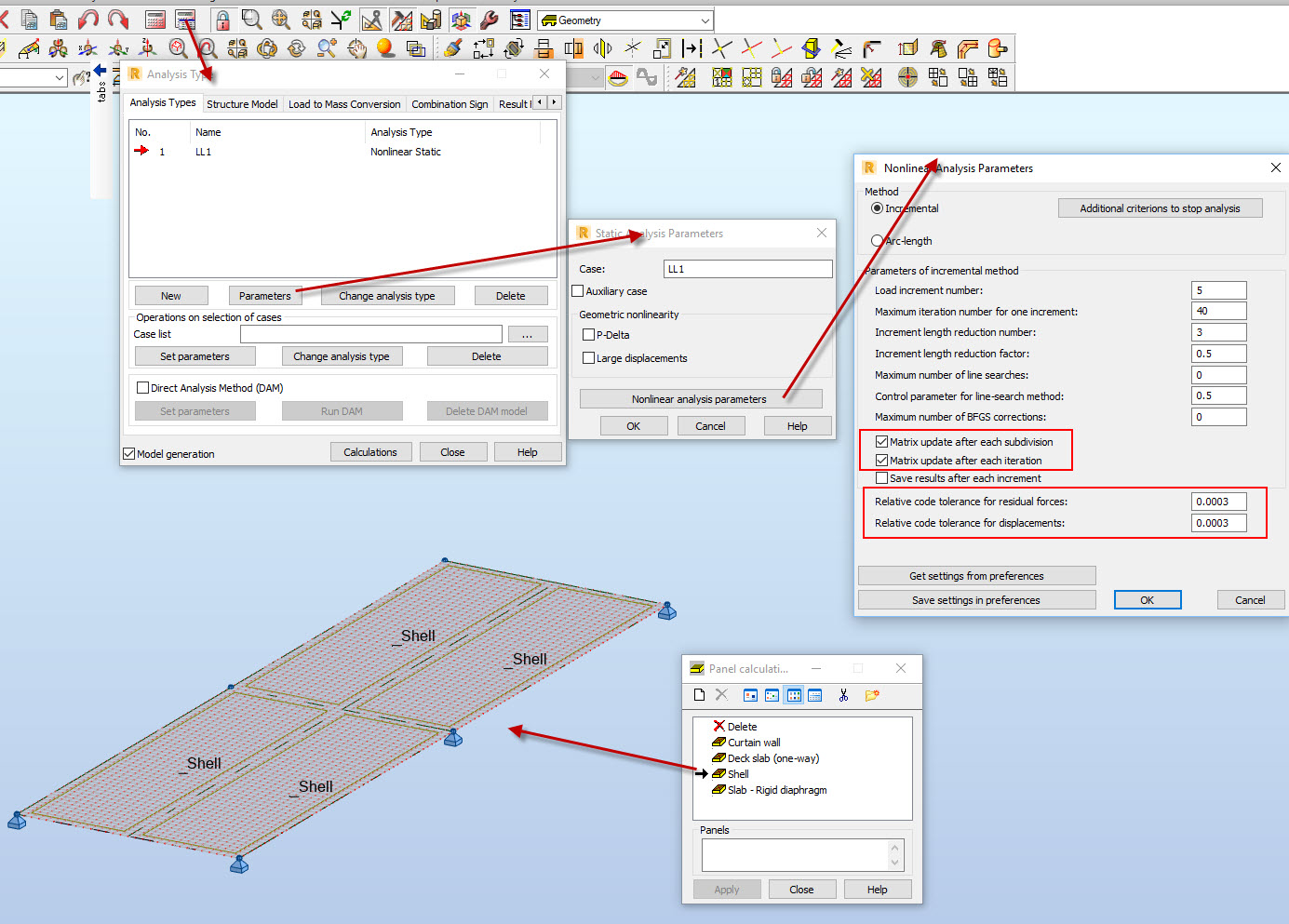The width and height of the screenshot is (1289, 924).
Task: Click the yellow box section icon in toolbar
Action: tap(811, 48)
